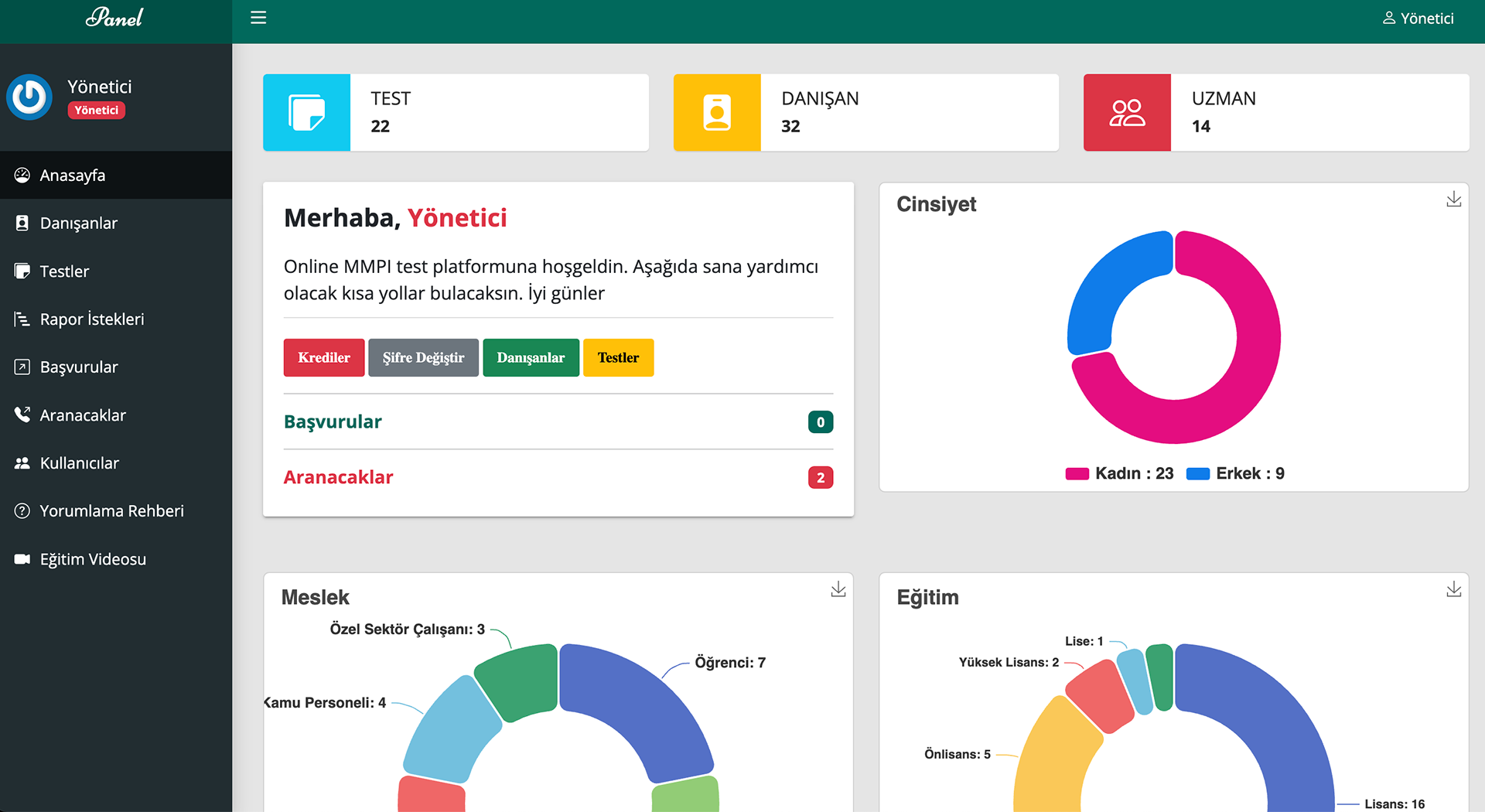The width and height of the screenshot is (1485, 812).
Task: Open the Başvurular link in welcome card
Action: tap(333, 422)
